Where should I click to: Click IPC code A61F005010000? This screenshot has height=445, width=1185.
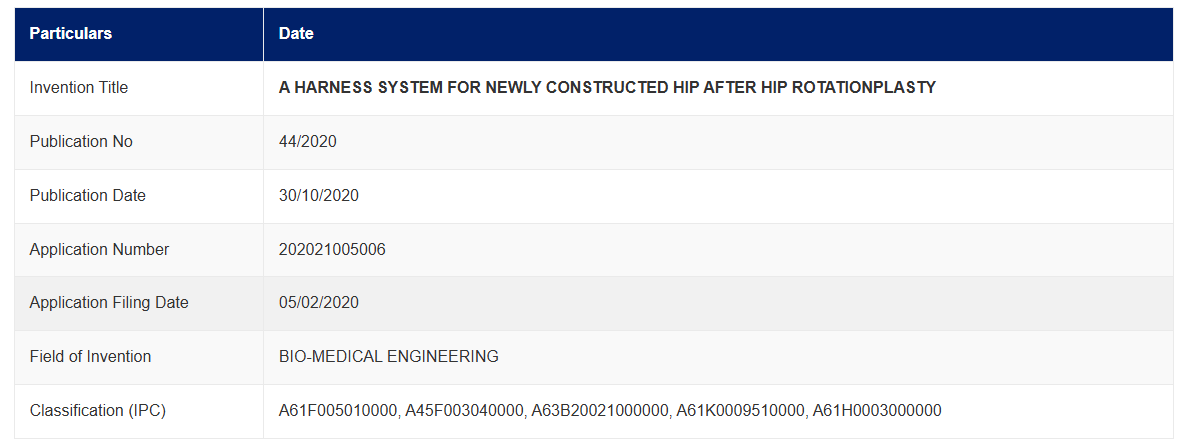(x=338, y=411)
